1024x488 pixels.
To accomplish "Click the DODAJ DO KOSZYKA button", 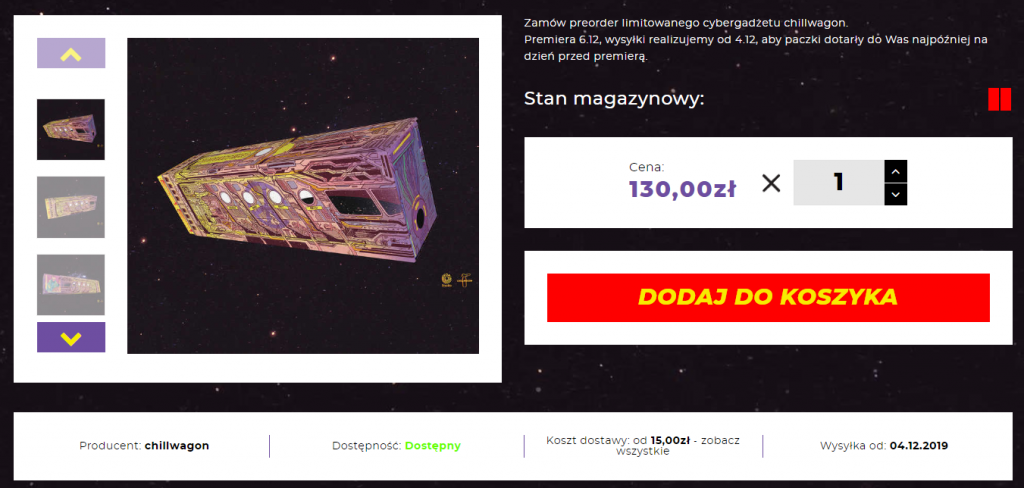I will (768, 298).
